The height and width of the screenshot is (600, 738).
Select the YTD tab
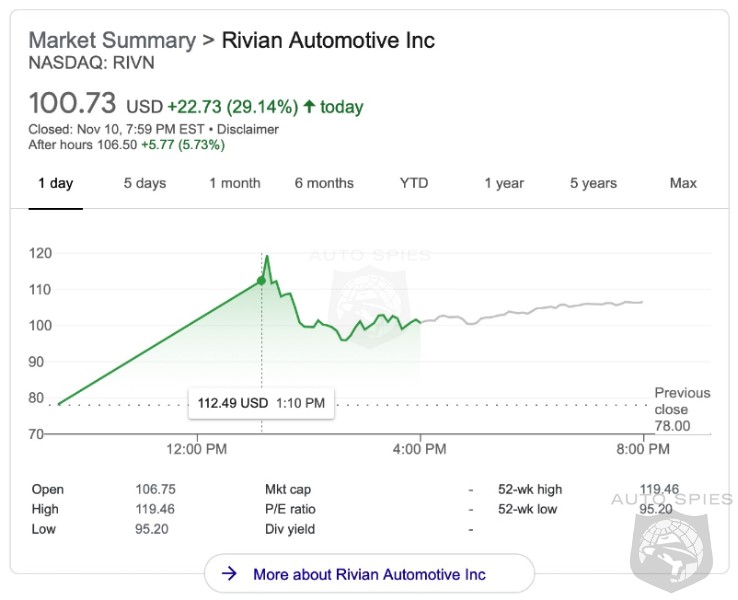coord(413,183)
